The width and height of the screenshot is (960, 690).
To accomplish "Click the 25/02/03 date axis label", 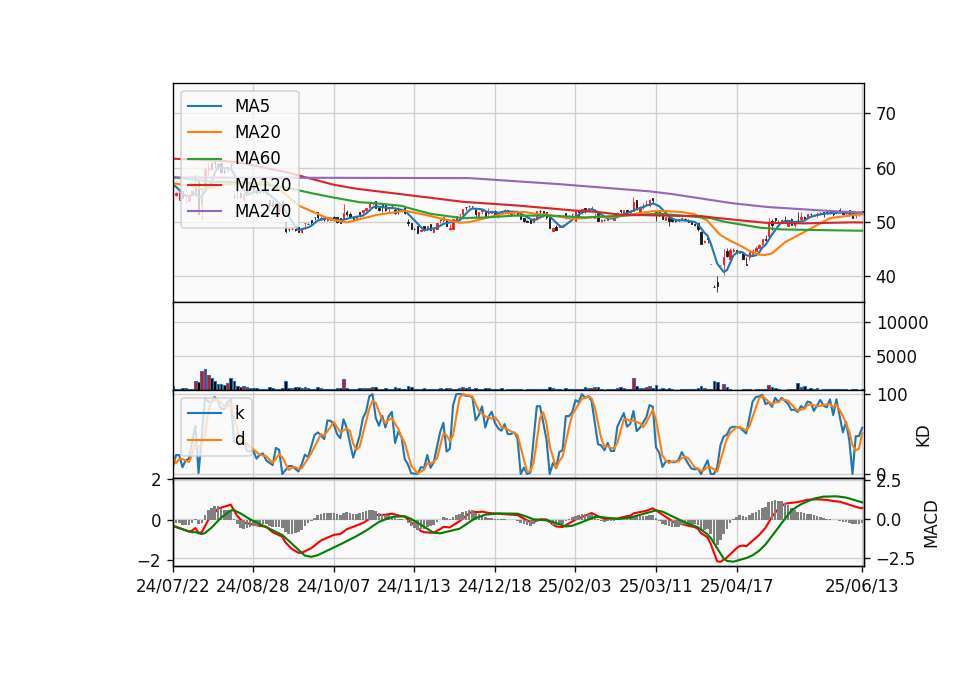I will tap(575, 586).
